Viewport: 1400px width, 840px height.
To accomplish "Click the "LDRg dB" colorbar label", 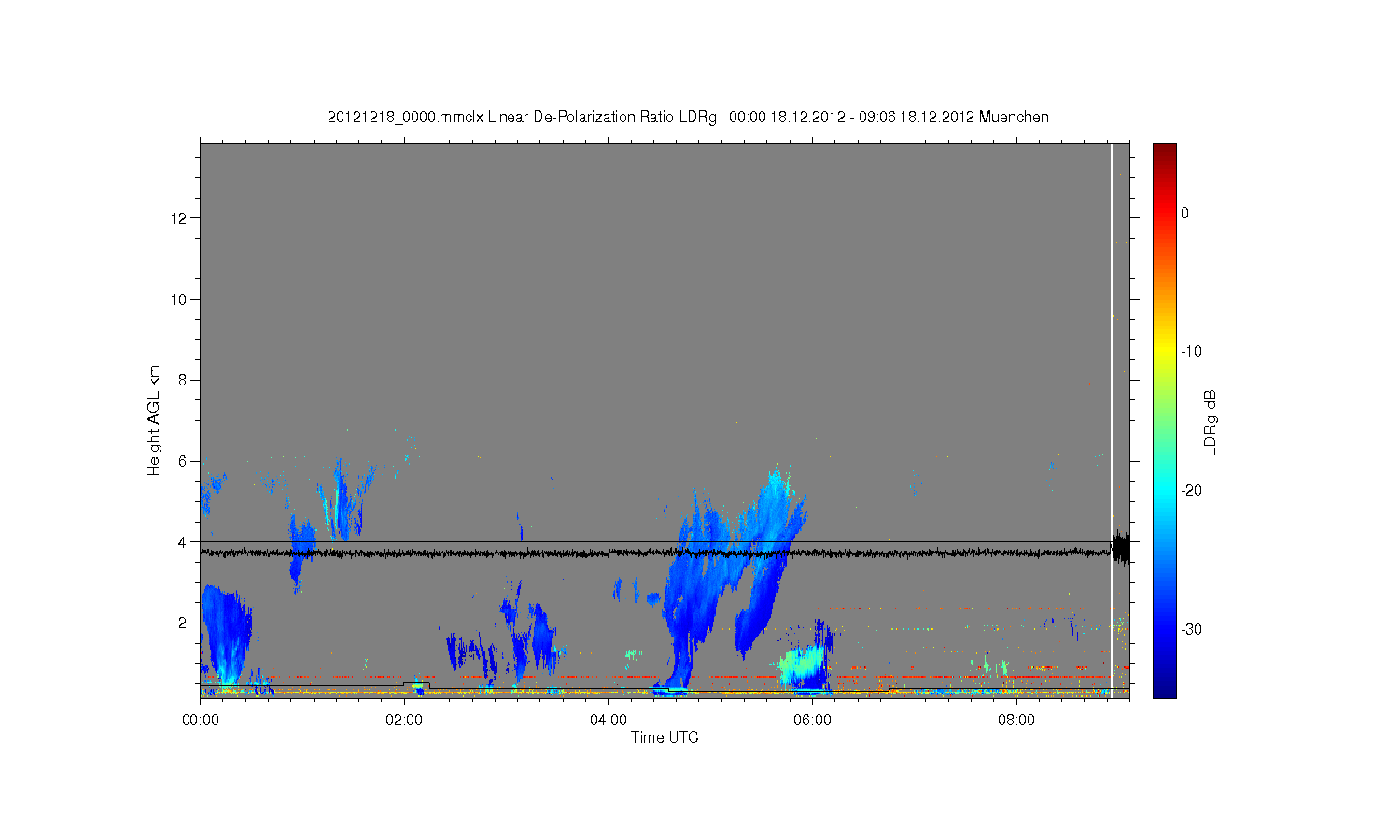I will click(x=1211, y=422).
